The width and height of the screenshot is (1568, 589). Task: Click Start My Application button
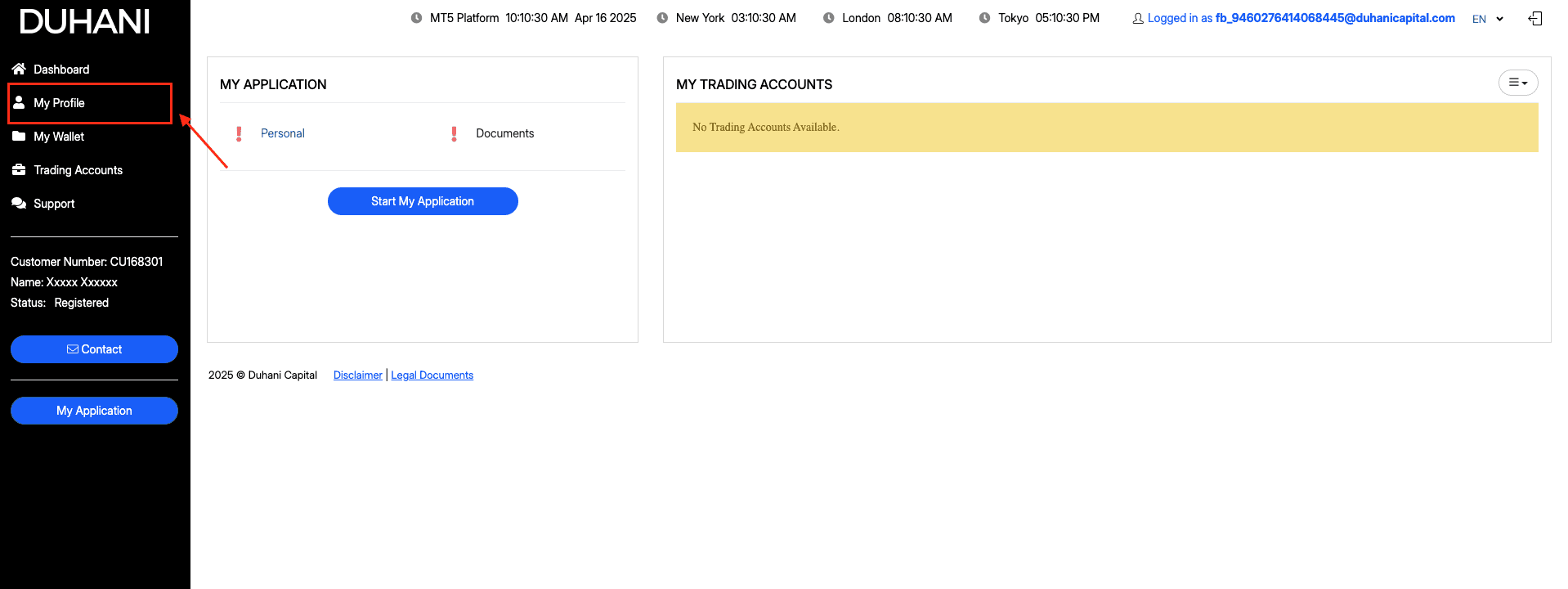[423, 201]
